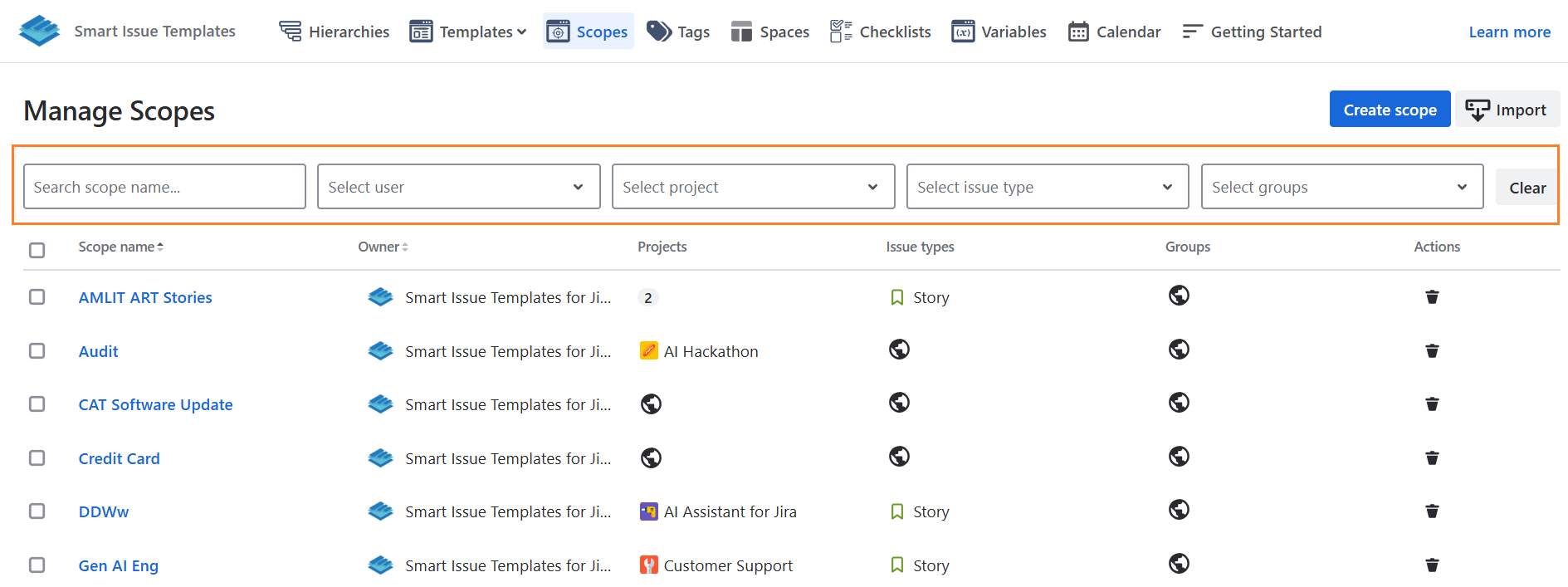Toggle the select-all scopes checkbox
The height and width of the screenshot is (587, 1568).
(37, 250)
